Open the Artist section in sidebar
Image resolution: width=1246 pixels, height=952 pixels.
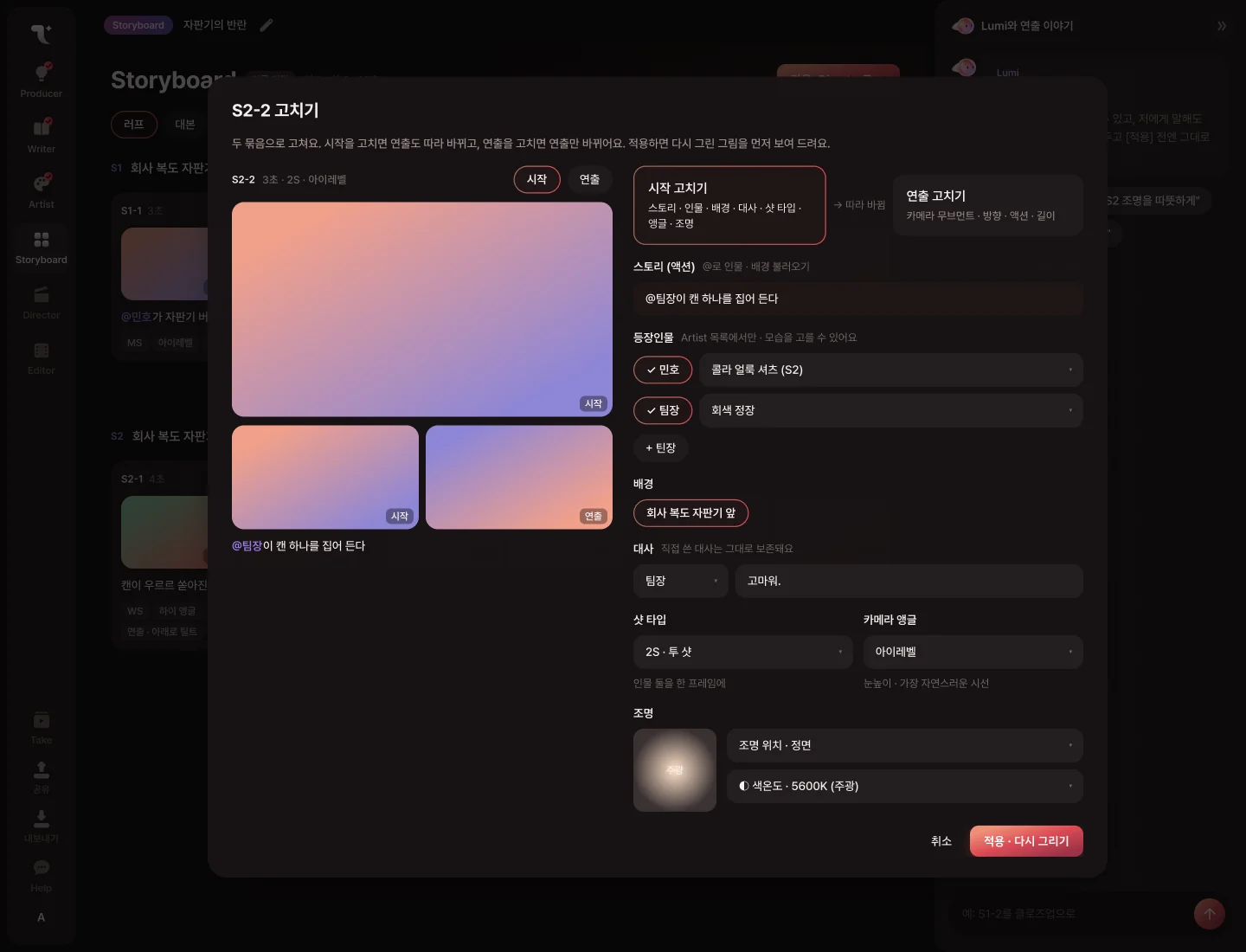[x=41, y=190]
